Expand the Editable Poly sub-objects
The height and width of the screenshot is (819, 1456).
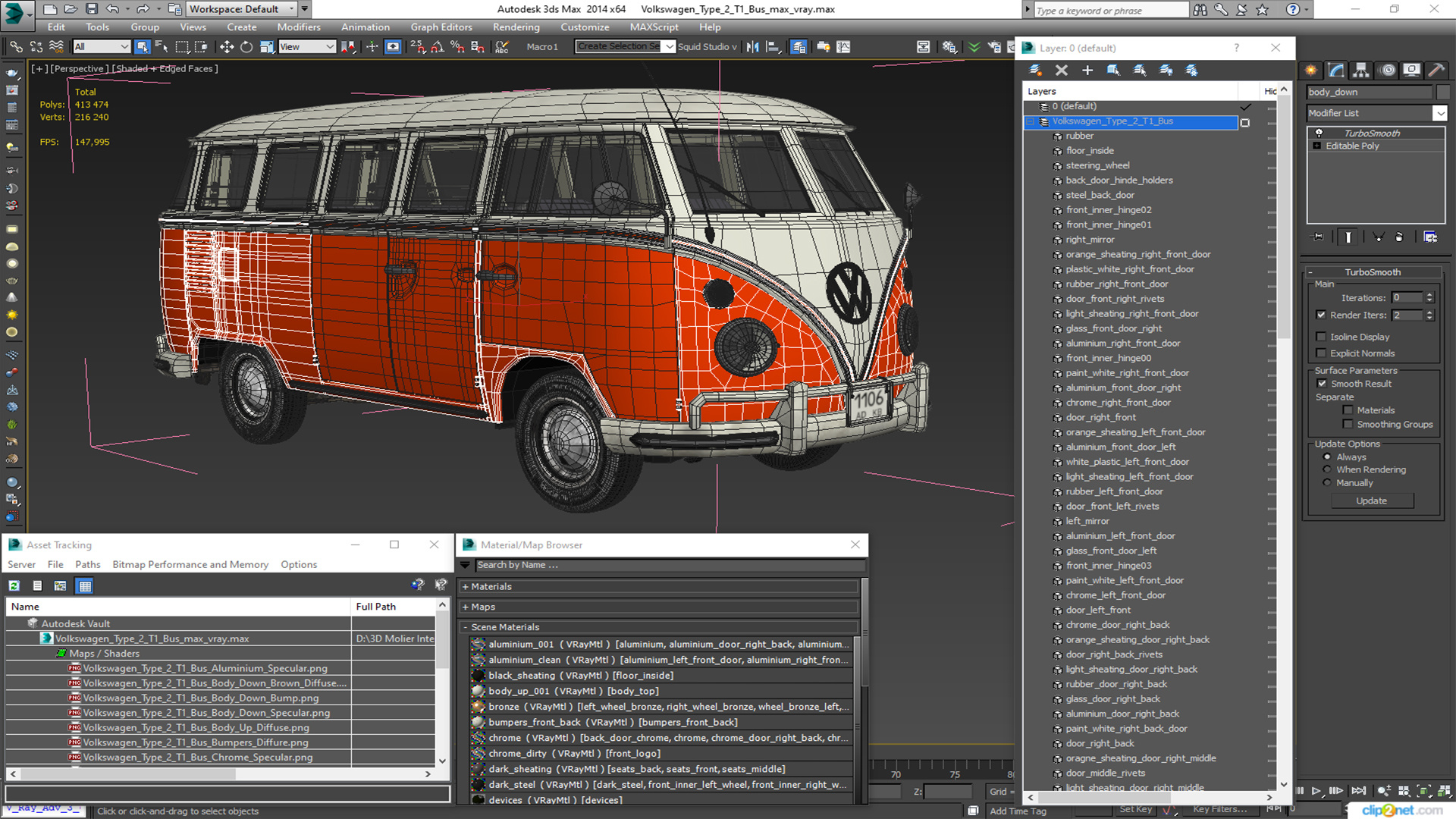click(1317, 146)
